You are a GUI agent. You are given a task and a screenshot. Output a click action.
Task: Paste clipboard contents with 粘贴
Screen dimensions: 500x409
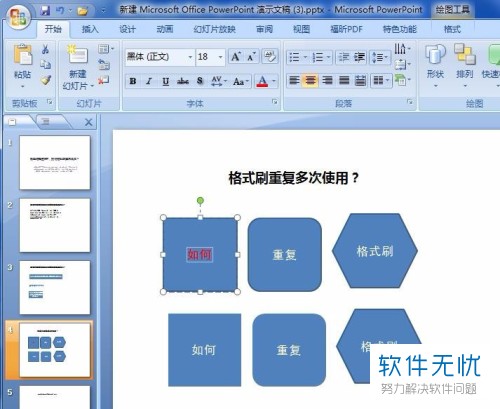coord(23,65)
